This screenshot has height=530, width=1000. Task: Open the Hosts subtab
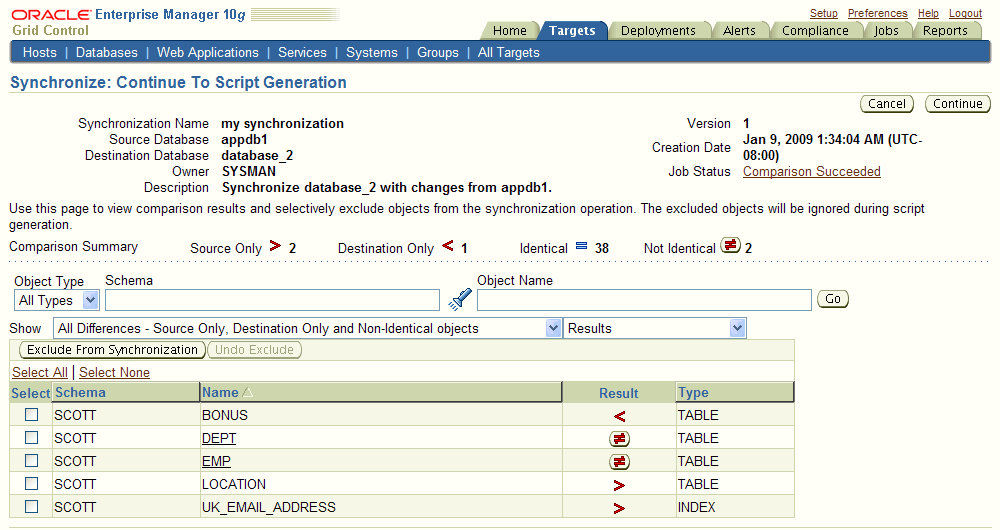pyautogui.click(x=40, y=52)
